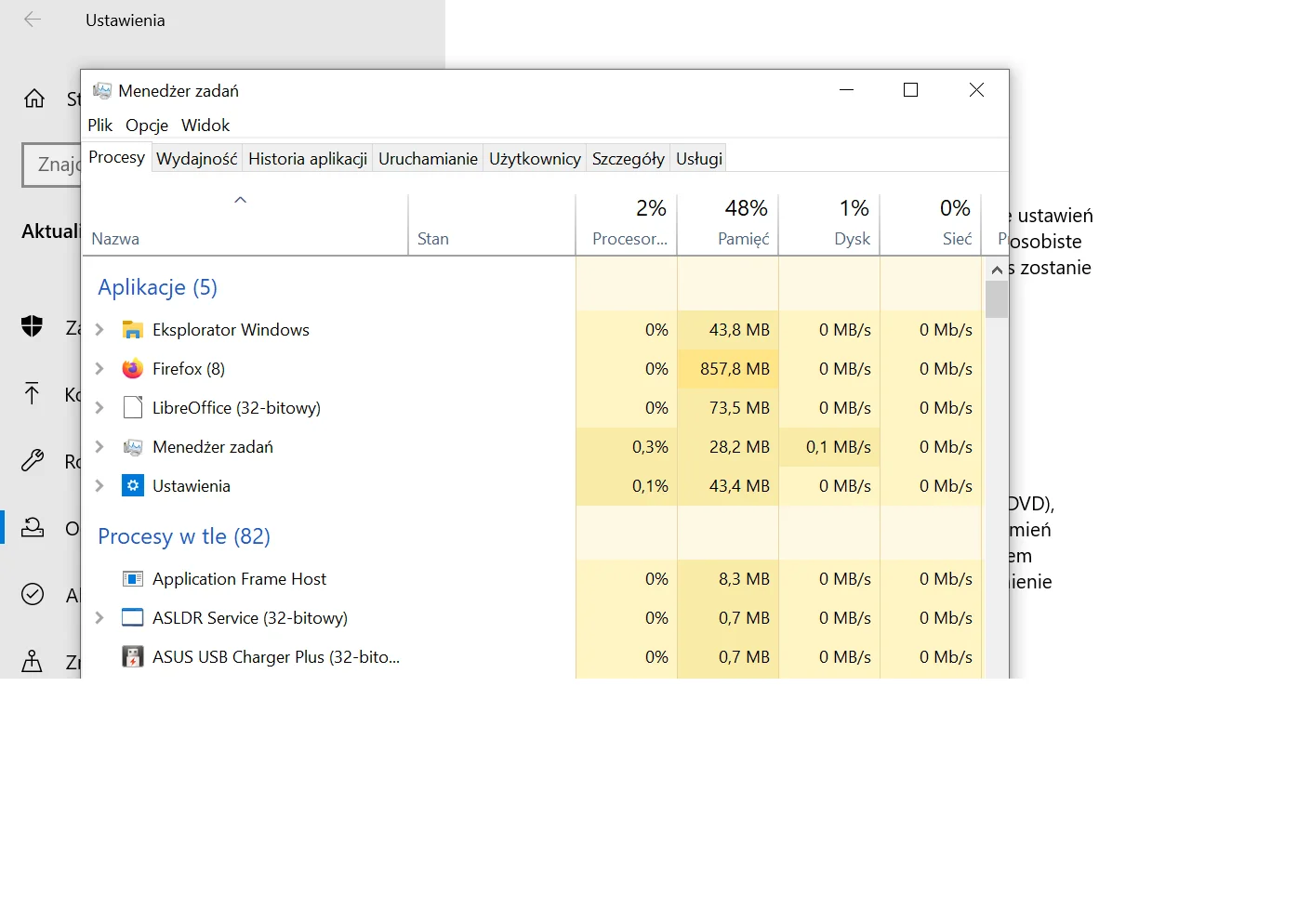This screenshot has width=1311, height=924.
Task: Select Ustawienia CPU value 0,1%
Action: click(x=650, y=486)
